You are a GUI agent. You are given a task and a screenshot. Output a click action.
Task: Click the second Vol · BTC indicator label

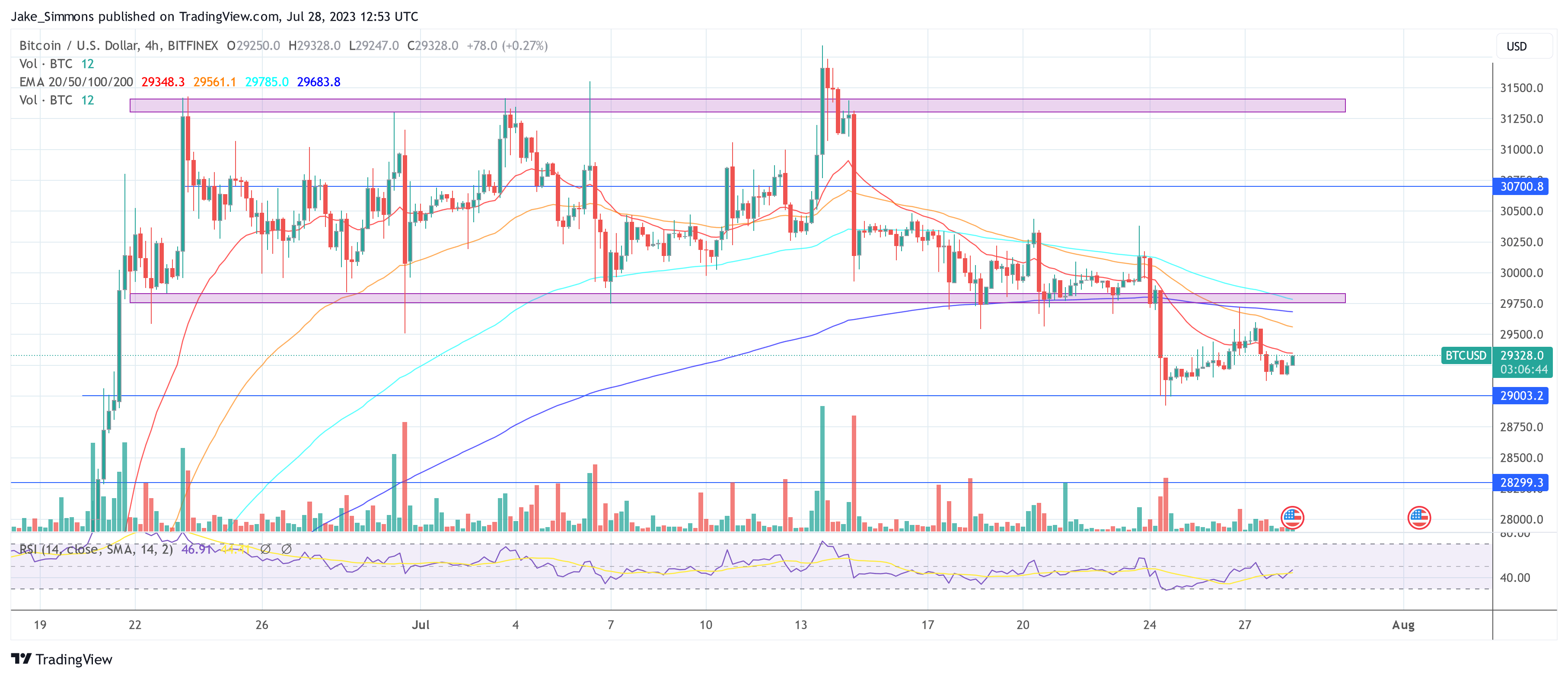[46, 100]
